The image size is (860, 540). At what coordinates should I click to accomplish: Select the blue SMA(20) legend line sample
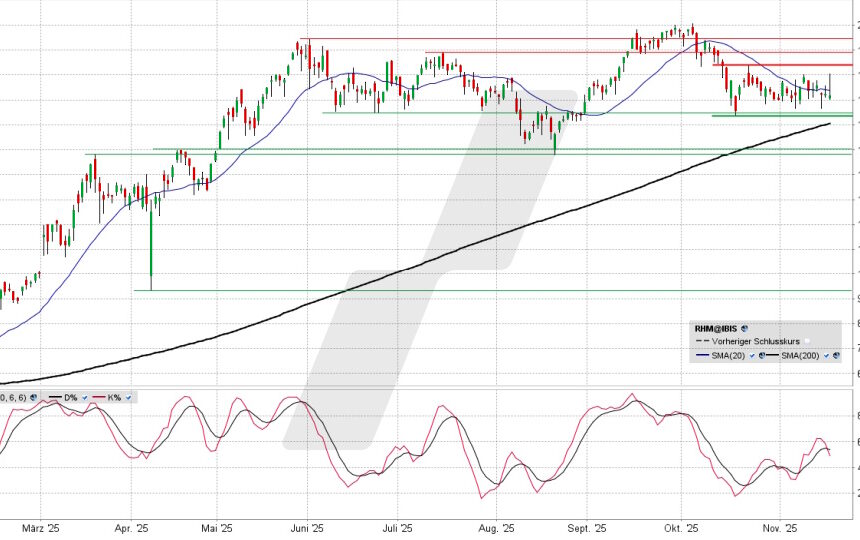click(702, 355)
